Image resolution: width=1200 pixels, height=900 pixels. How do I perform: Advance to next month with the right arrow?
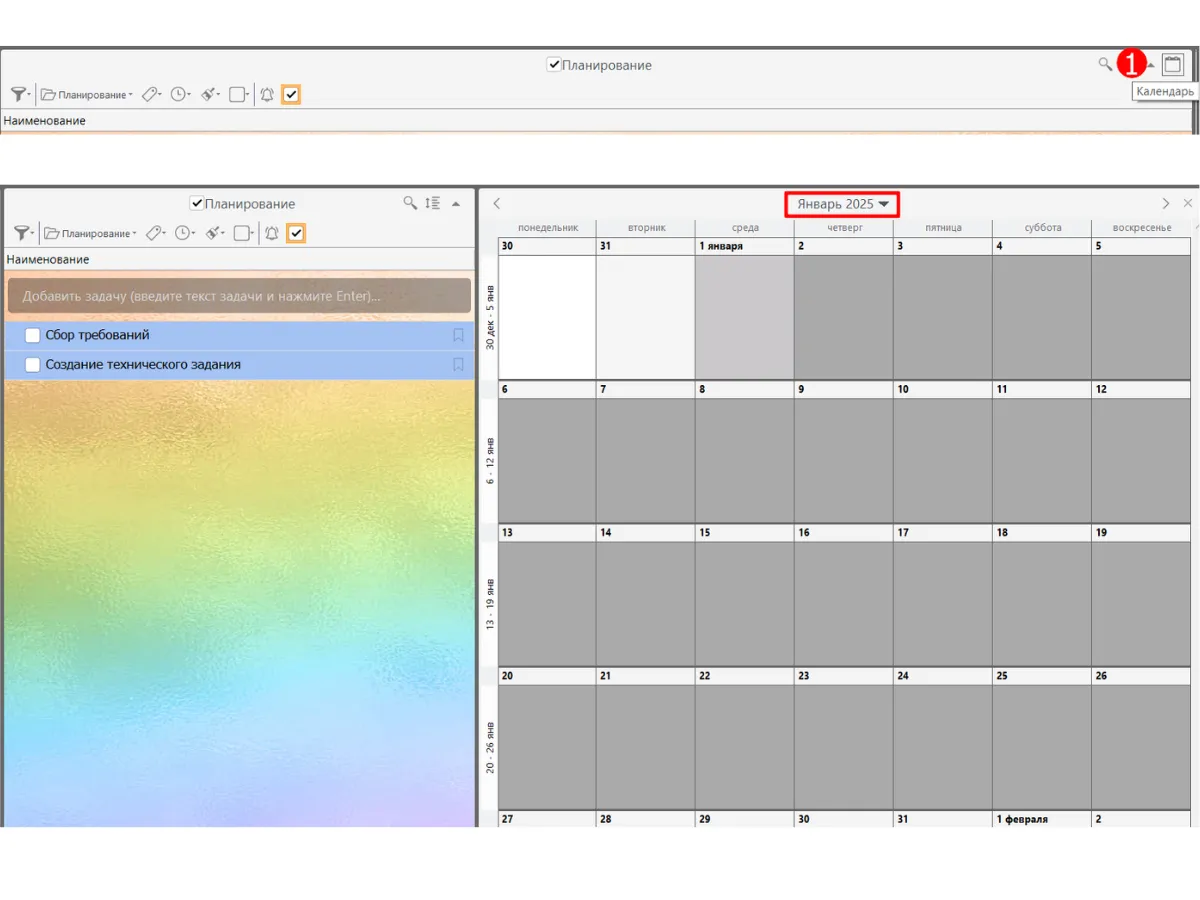pos(1166,204)
